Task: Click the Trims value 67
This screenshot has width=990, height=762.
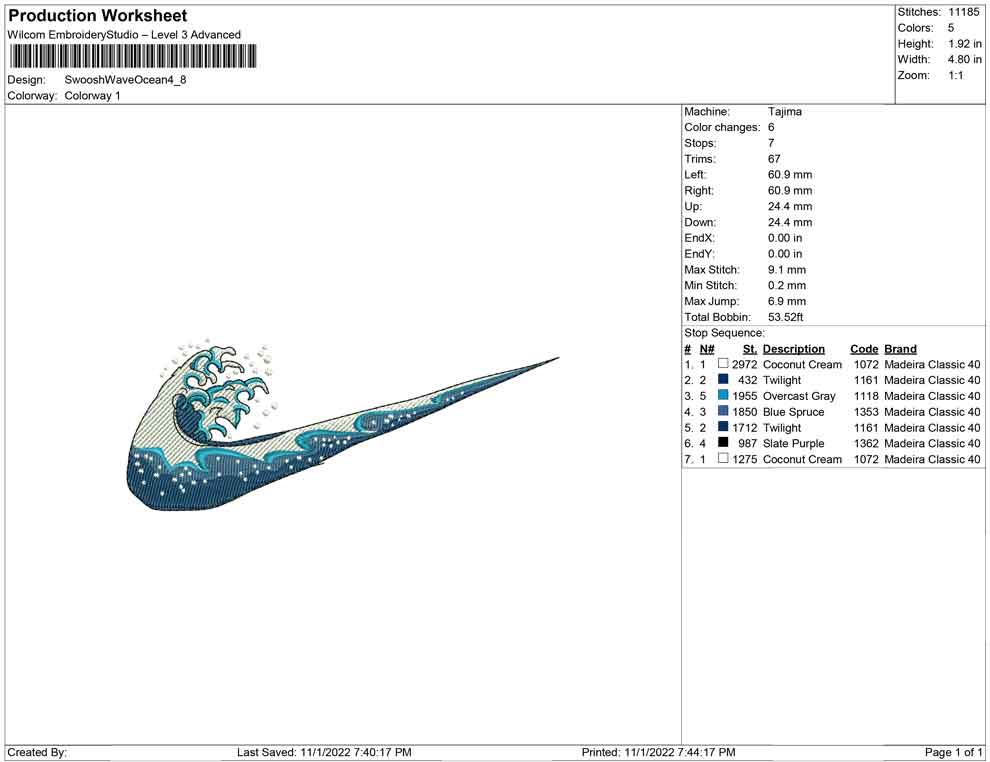Action: tap(774, 159)
